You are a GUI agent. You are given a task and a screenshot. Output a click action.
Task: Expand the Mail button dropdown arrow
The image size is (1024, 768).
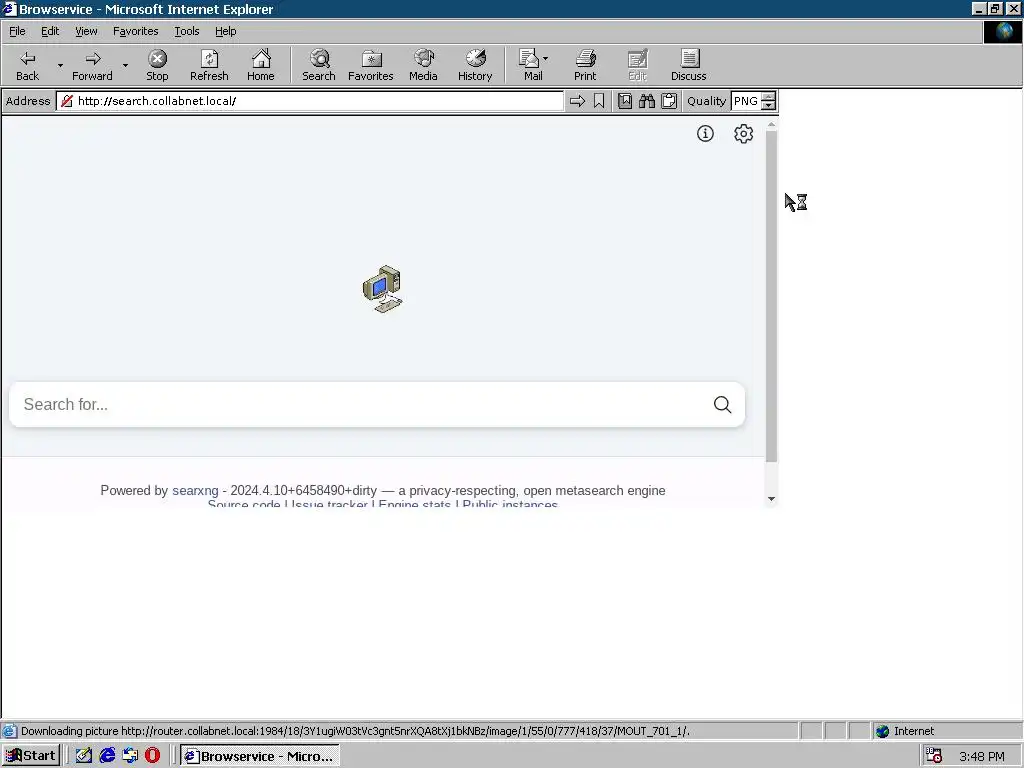click(x=545, y=59)
